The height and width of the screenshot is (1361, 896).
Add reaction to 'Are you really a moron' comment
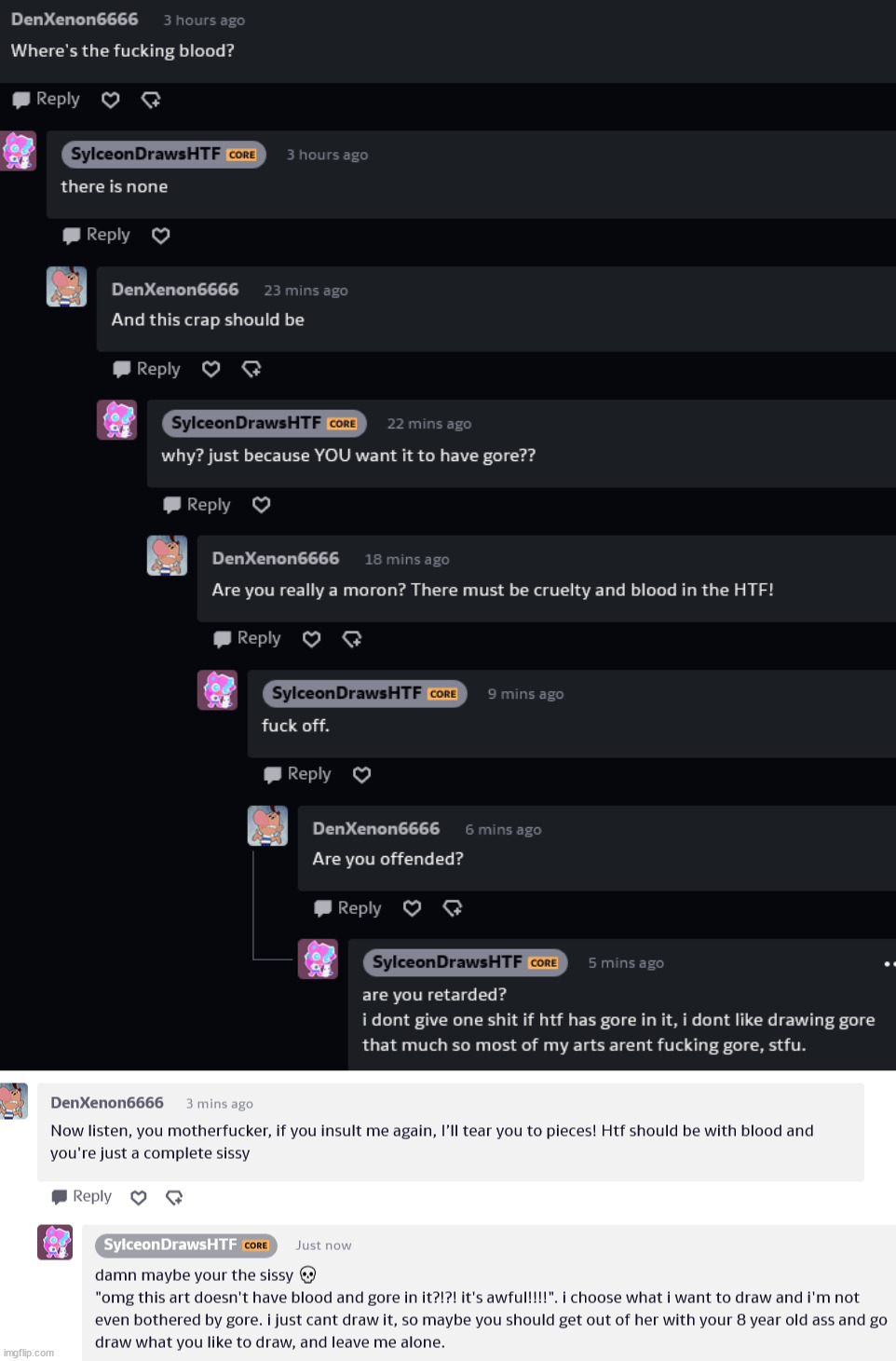[352, 639]
